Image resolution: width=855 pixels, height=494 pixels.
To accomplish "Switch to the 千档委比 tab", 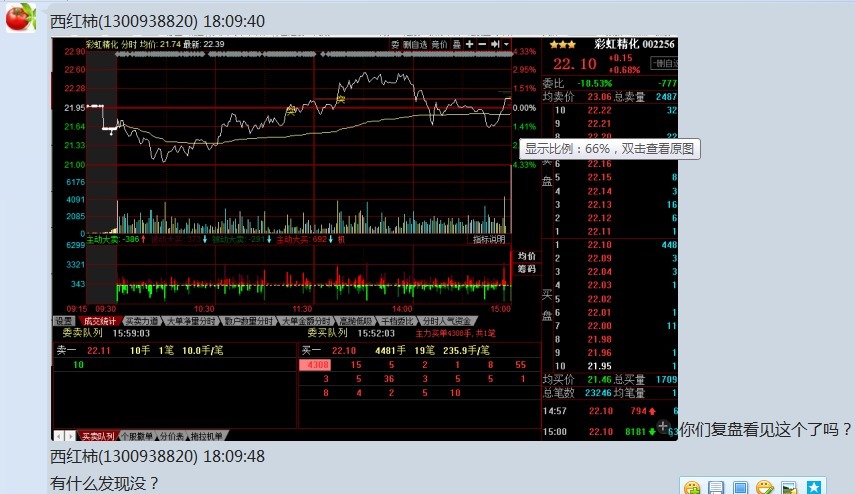I will click(x=397, y=321).
